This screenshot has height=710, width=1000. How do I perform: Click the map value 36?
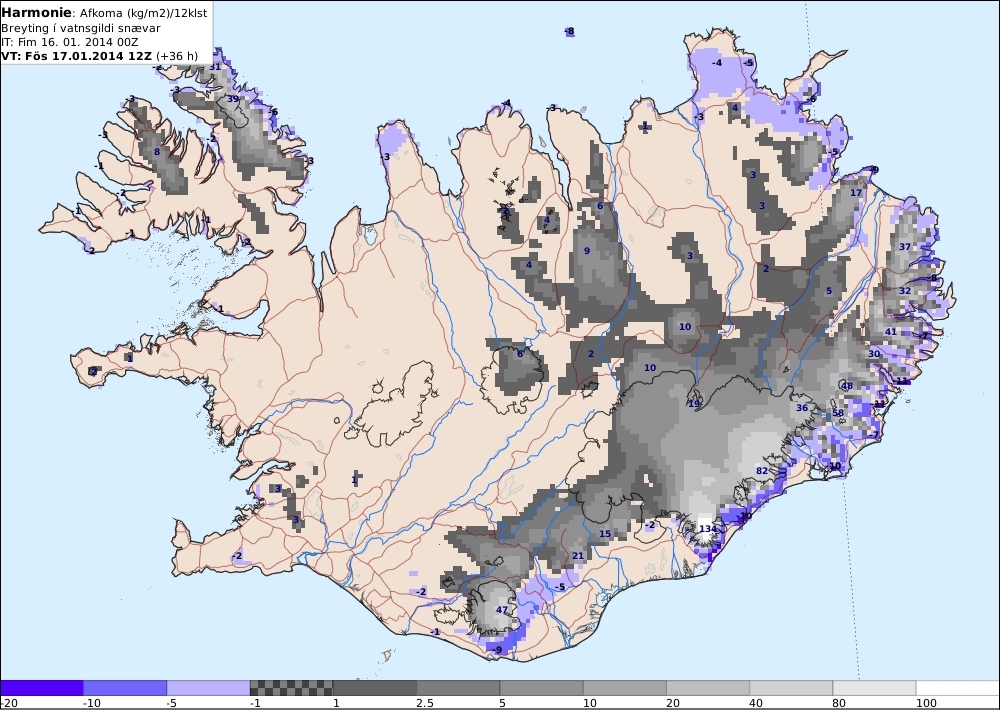[802, 408]
